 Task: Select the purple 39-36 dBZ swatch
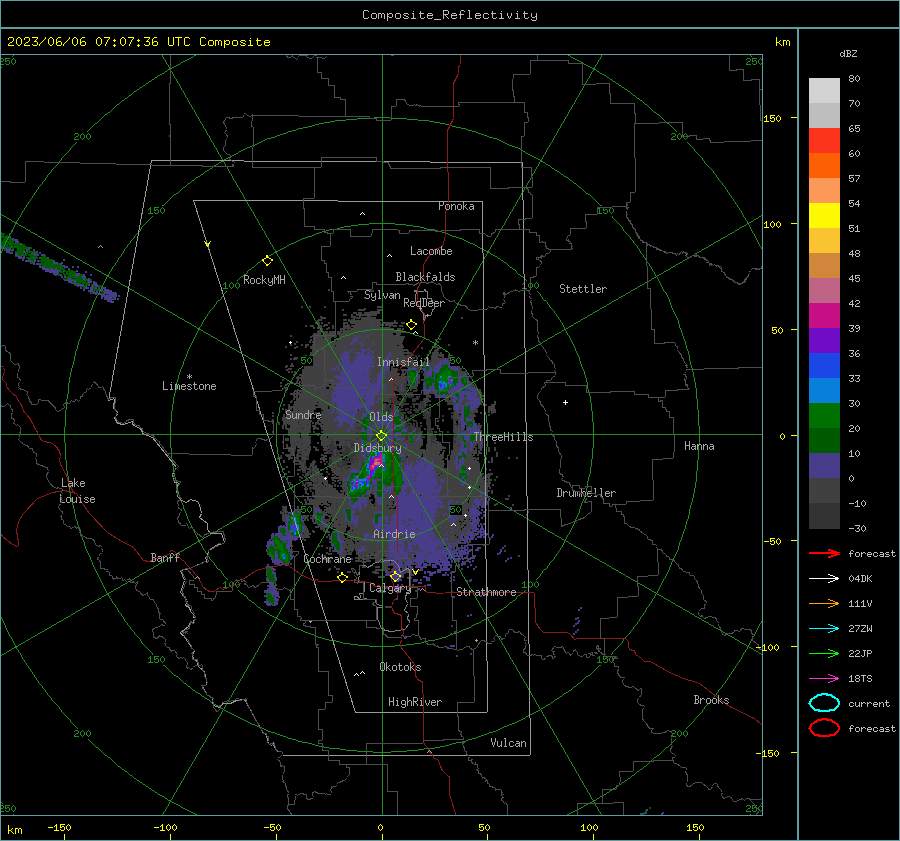[824, 340]
